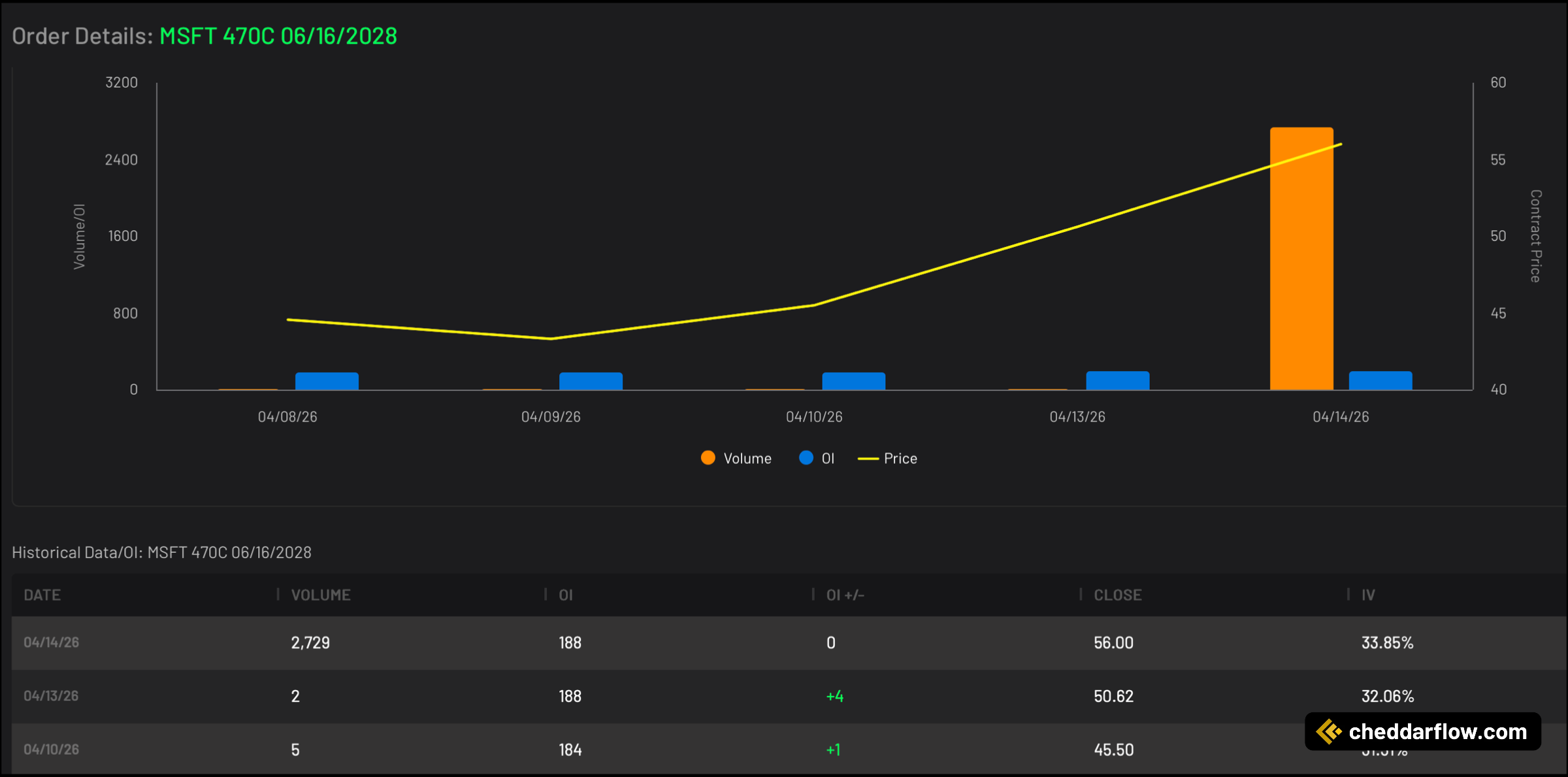Image resolution: width=1568 pixels, height=777 pixels.
Task: Sort table by VOLUME column header
Action: [321, 595]
